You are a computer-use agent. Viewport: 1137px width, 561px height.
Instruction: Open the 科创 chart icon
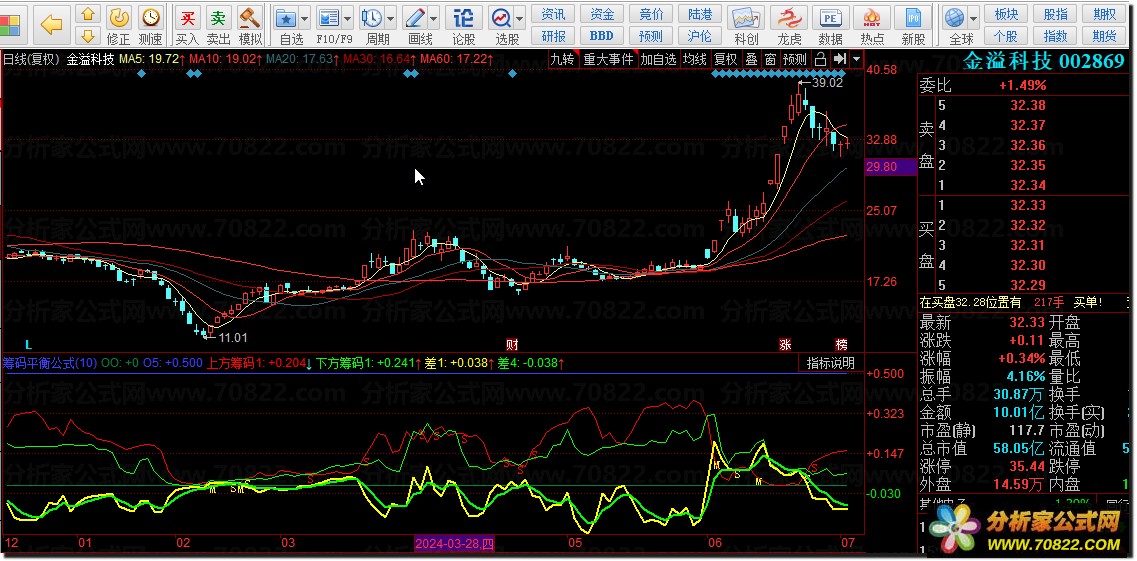746,25
